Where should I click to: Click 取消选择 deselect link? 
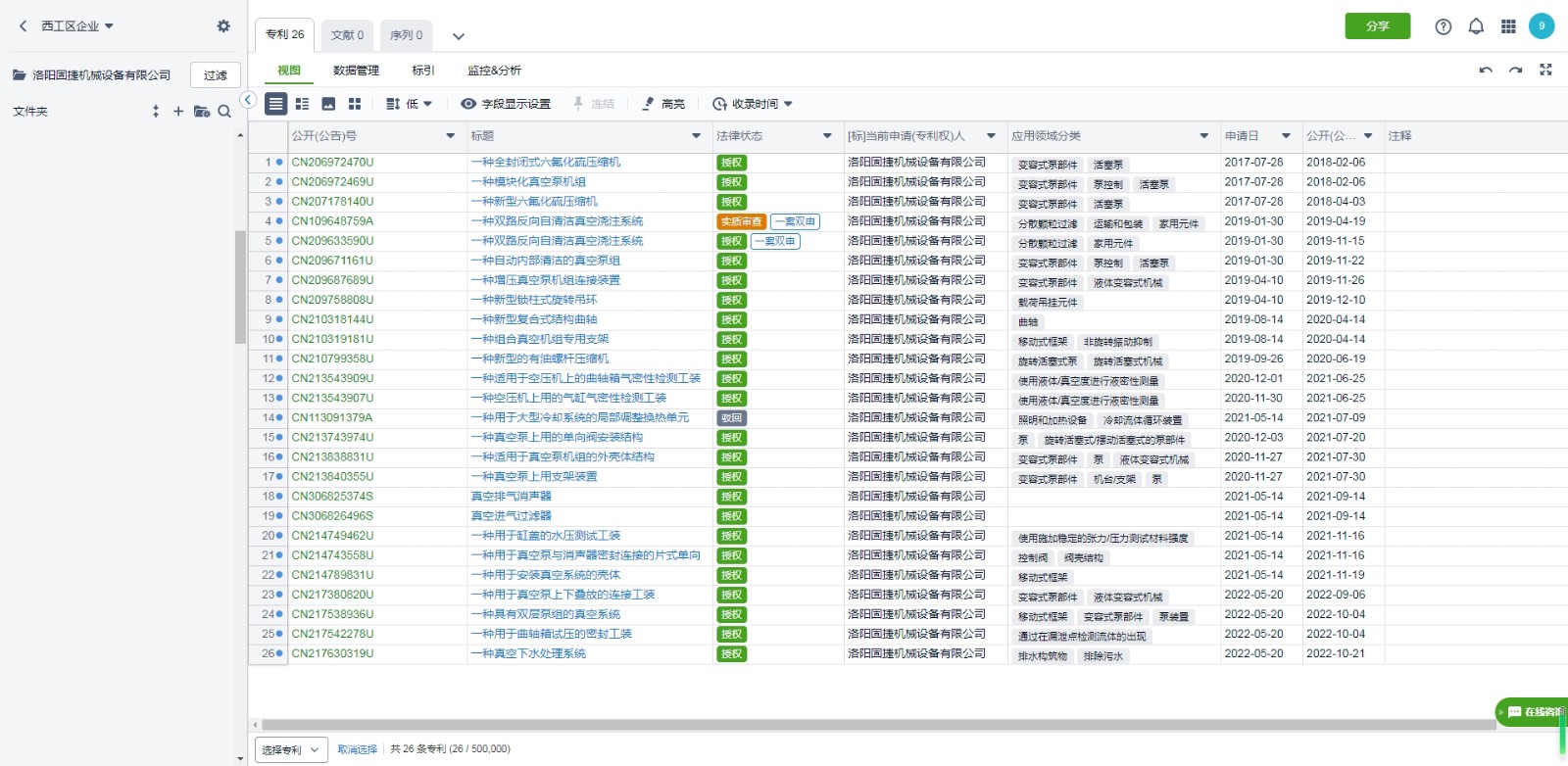click(x=357, y=749)
